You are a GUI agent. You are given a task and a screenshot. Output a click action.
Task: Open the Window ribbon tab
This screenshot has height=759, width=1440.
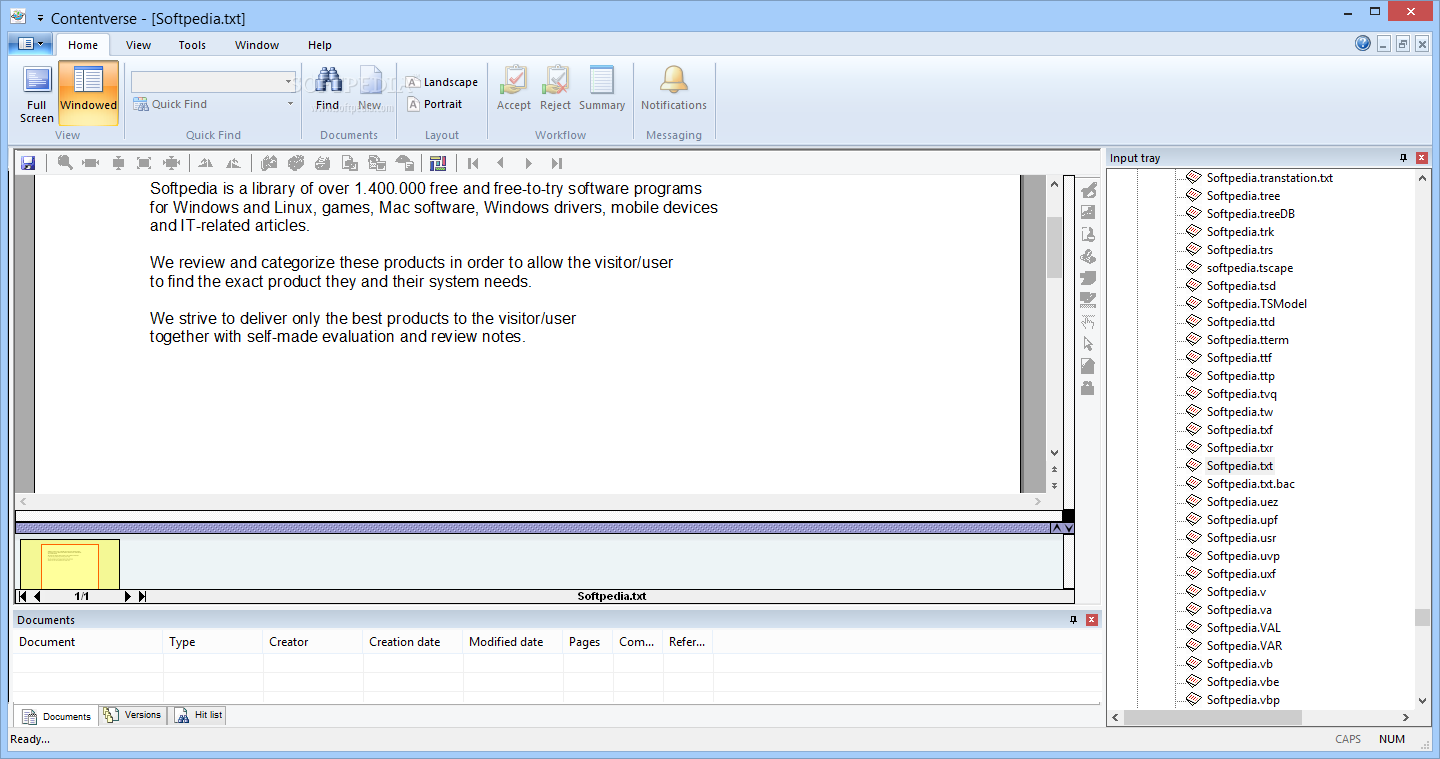tap(257, 45)
